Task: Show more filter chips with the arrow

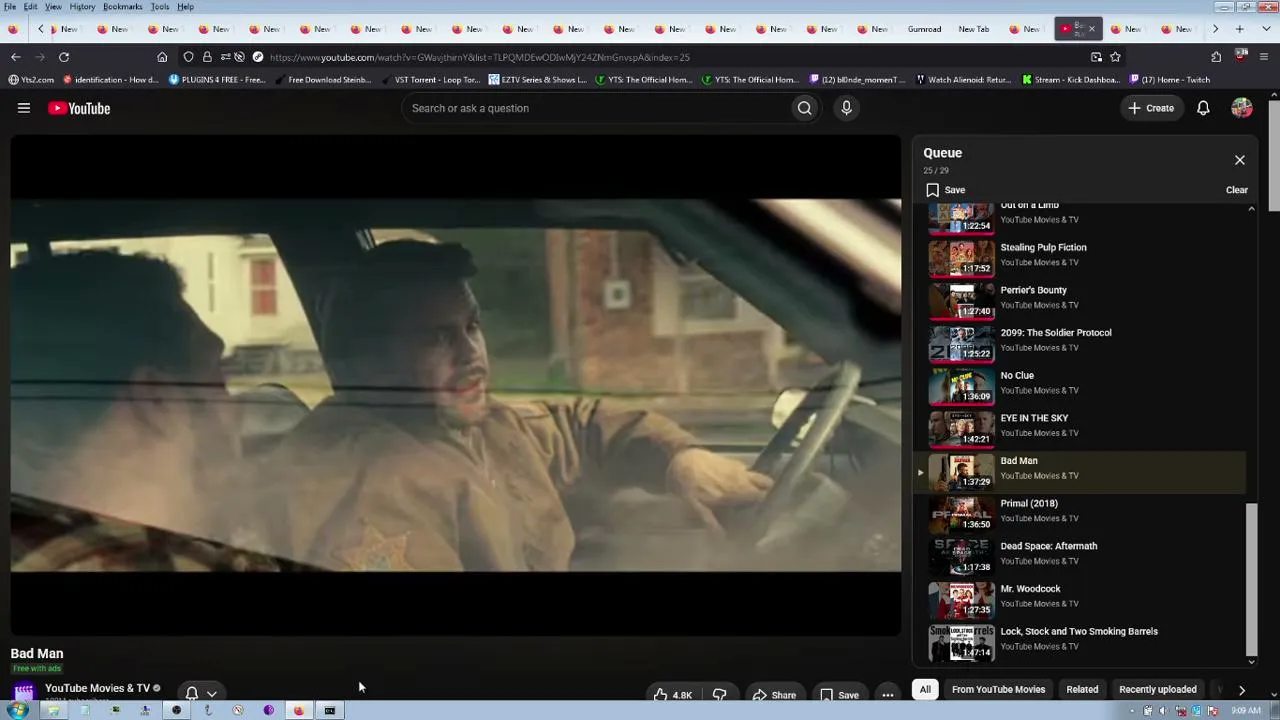Action: click(x=1242, y=689)
